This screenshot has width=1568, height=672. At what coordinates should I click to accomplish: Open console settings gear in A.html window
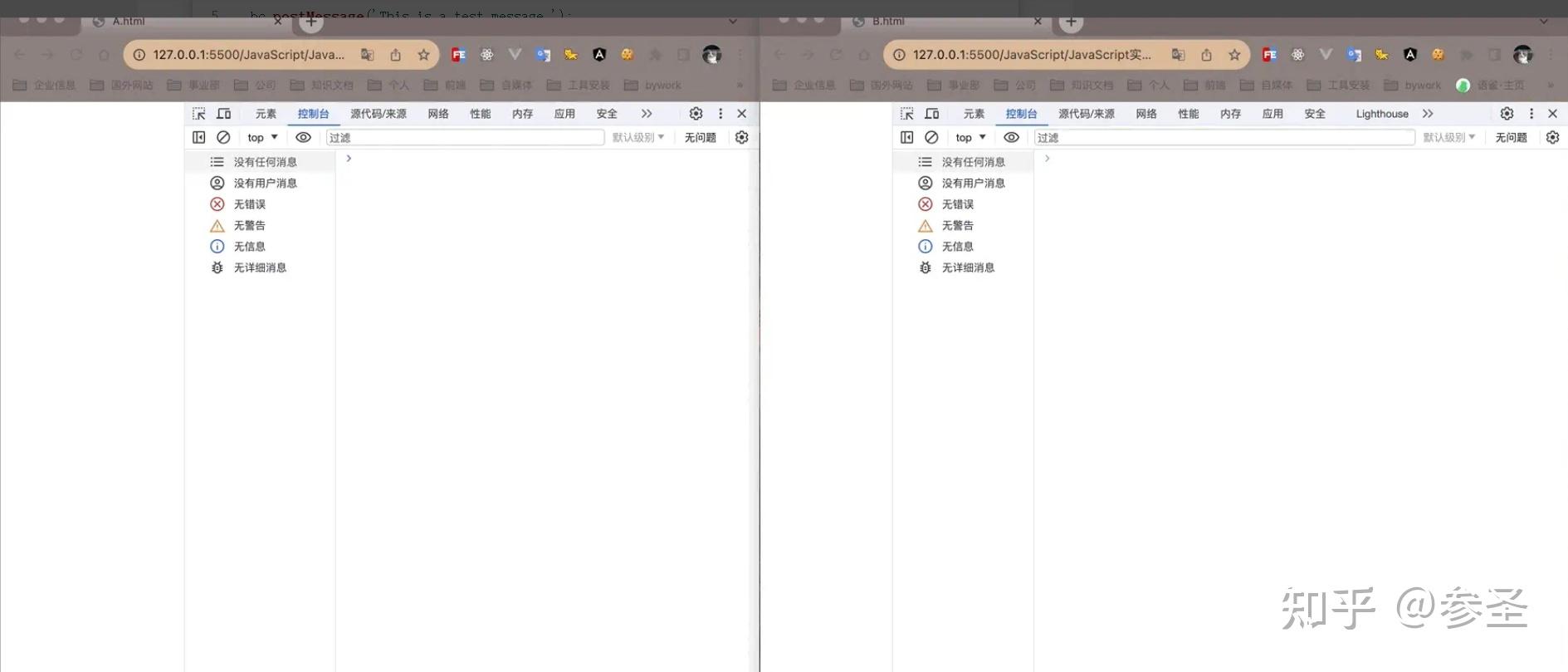742,137
